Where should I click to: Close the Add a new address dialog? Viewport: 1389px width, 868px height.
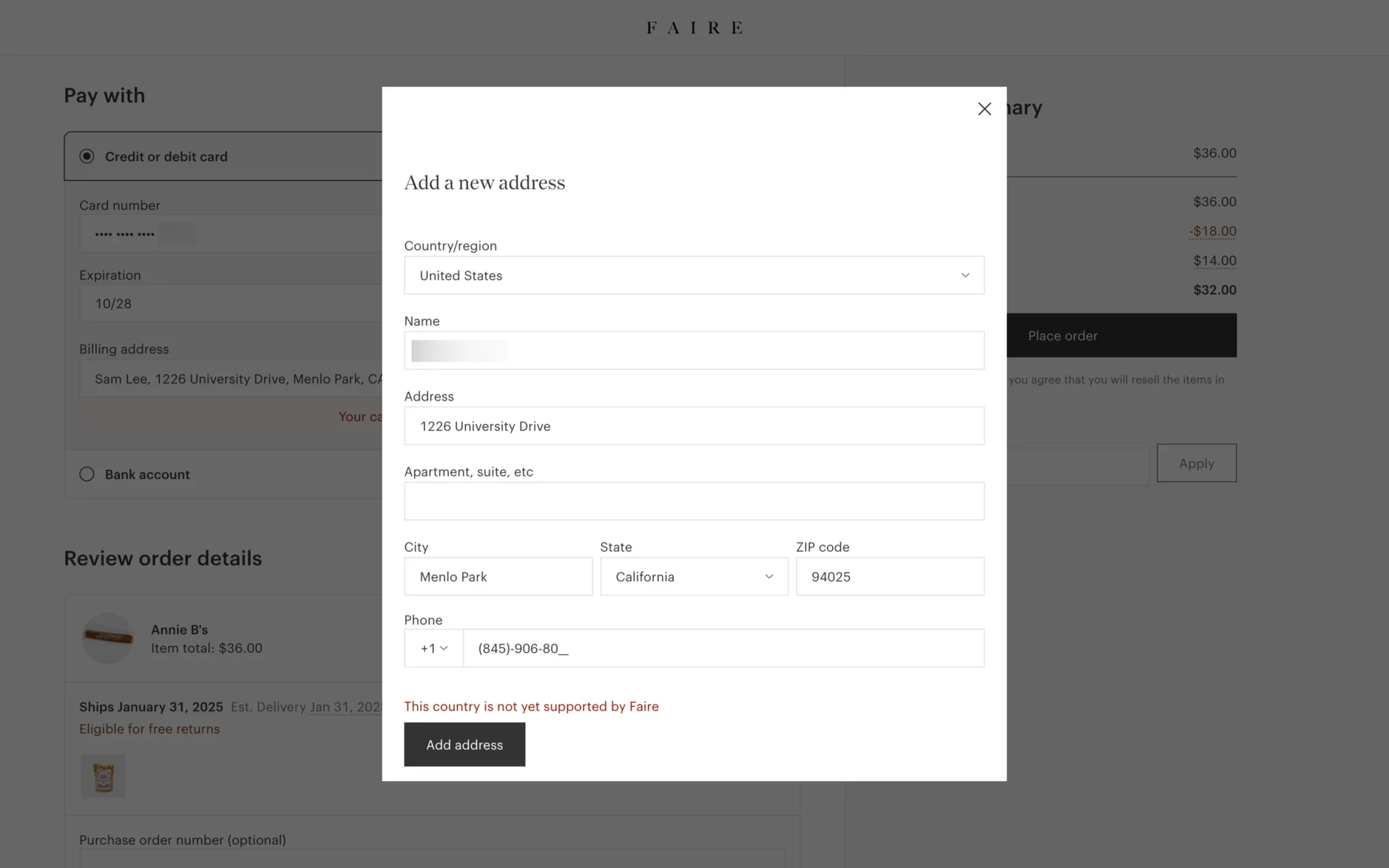point(984,109)
